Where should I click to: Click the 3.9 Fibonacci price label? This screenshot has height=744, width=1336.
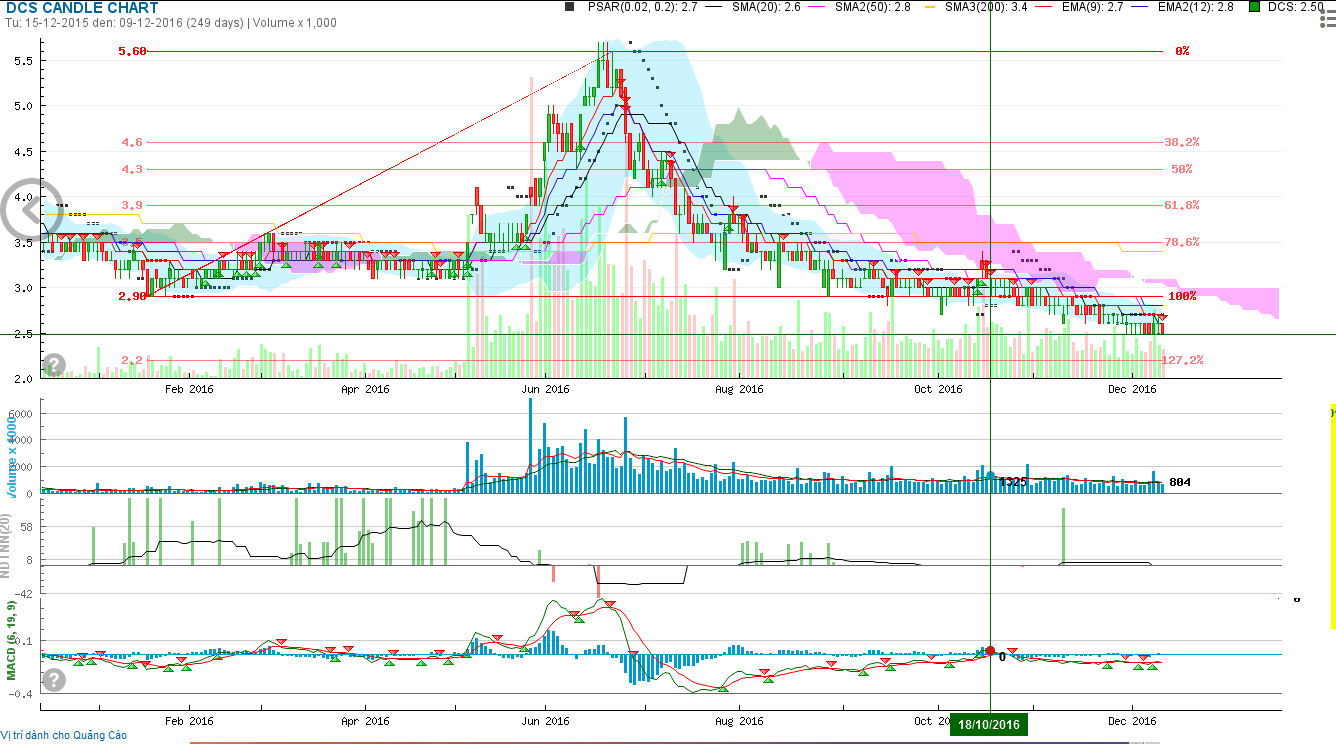(x=133, y=205)
